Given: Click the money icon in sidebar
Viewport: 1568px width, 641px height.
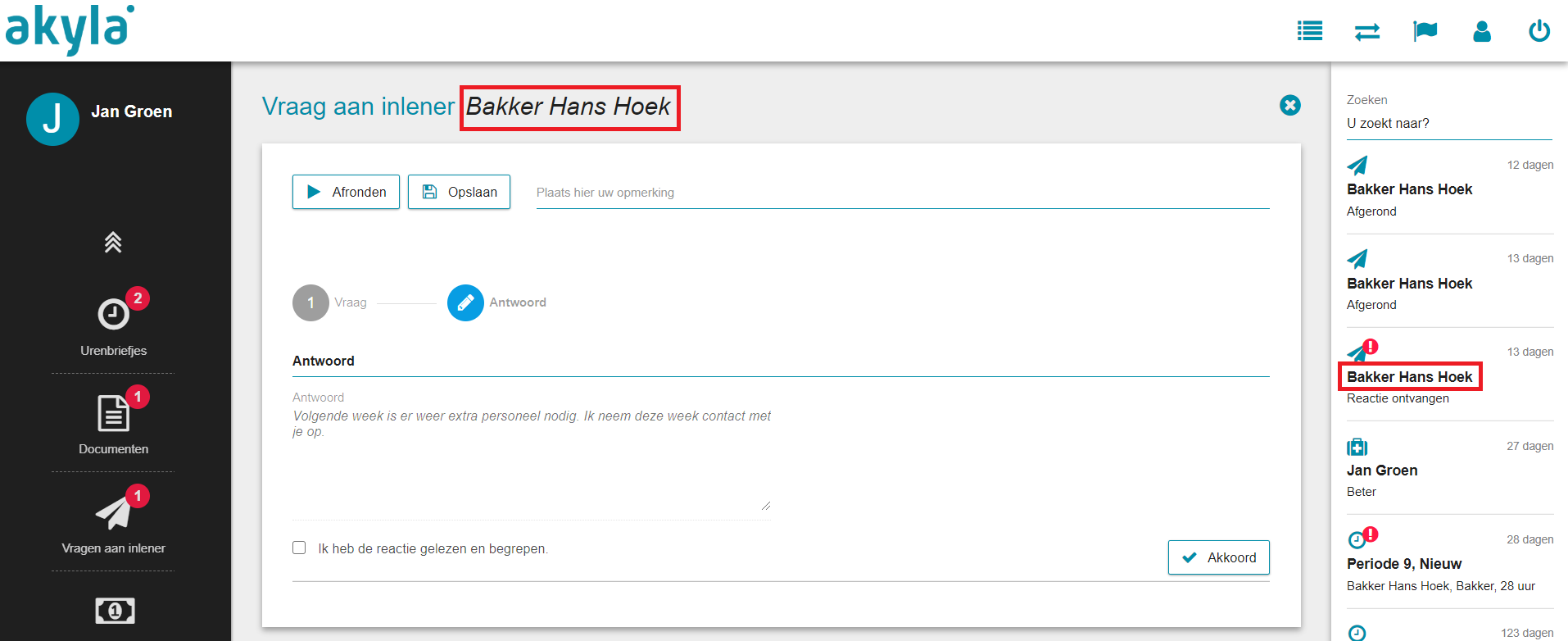Looking at the screenshot, I should tap(115, 611).
